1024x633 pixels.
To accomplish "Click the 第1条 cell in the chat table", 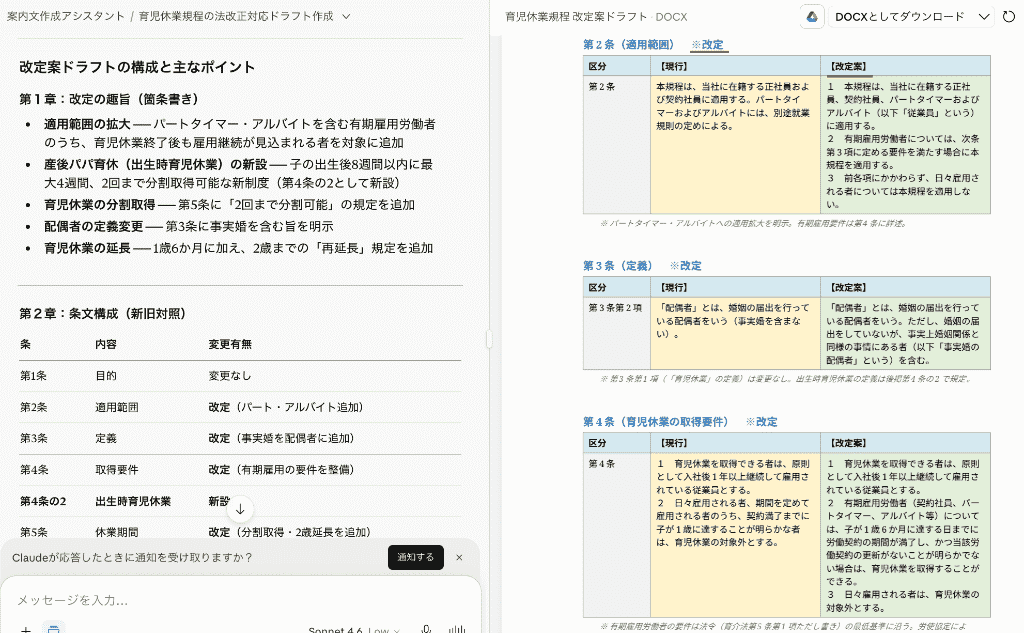I will [33, 376].
